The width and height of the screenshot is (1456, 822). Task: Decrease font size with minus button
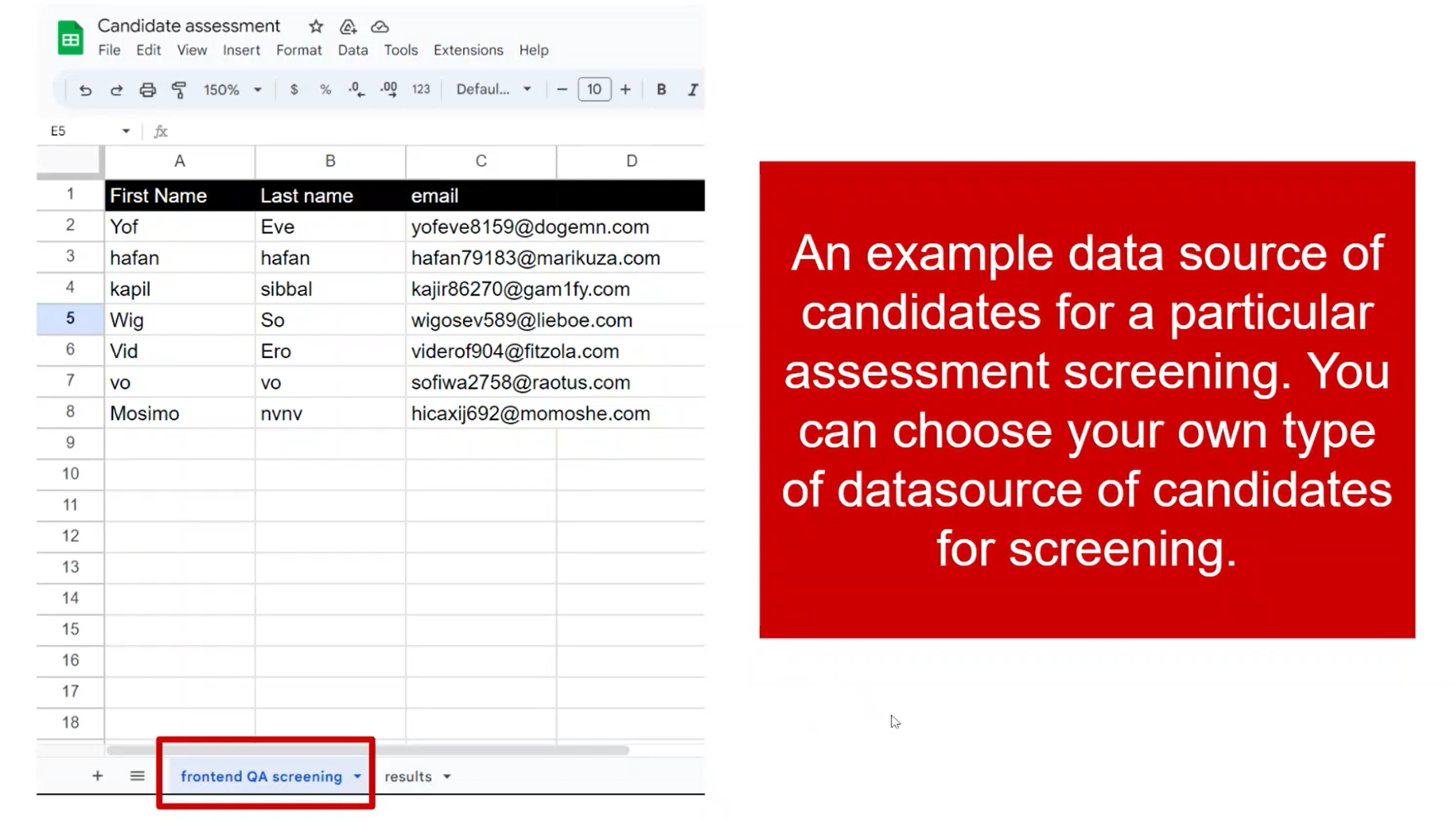(562, 89)
